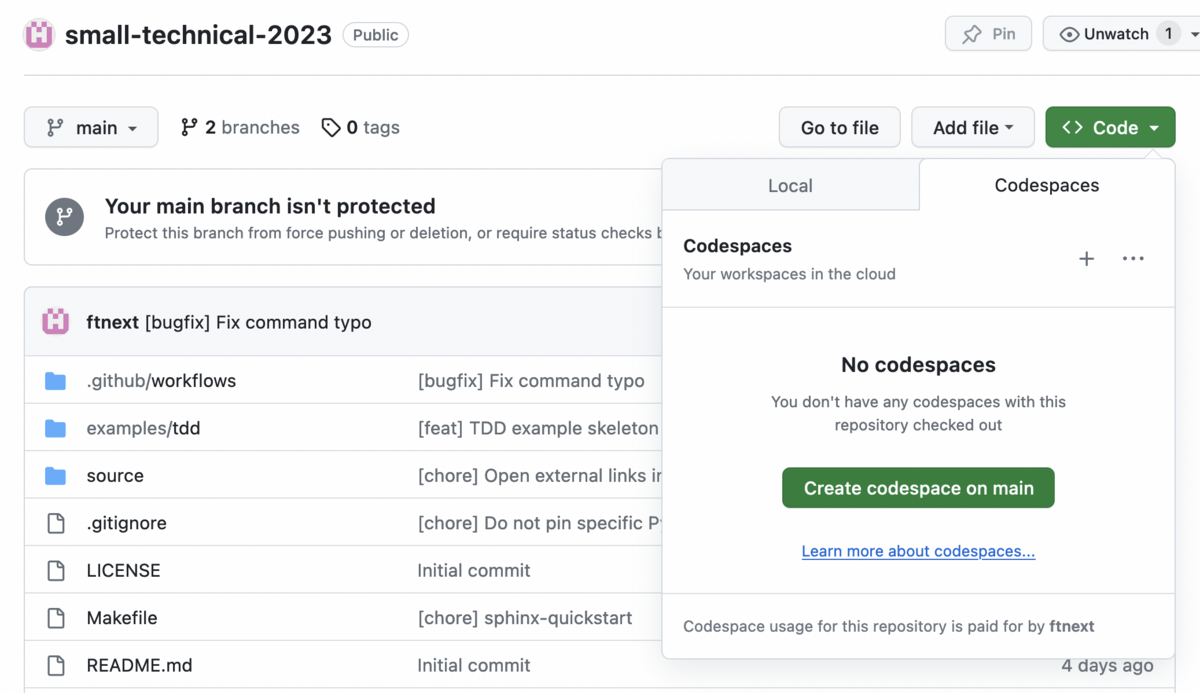
Task: Click Create codespace on main
Action: [x=917, y=488]
